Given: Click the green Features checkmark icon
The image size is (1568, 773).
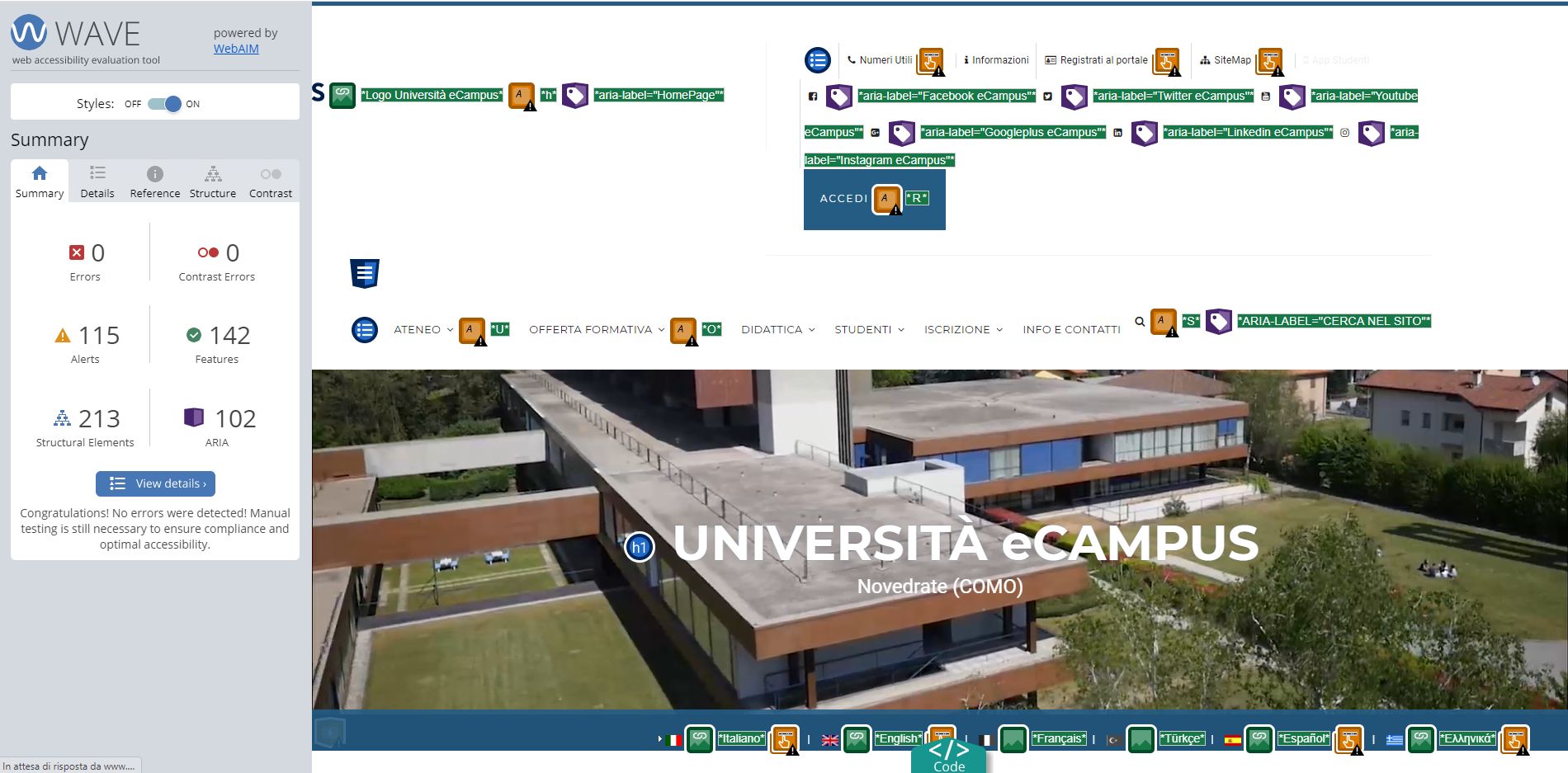Looking at the screenshot, I should coord(194,335).
